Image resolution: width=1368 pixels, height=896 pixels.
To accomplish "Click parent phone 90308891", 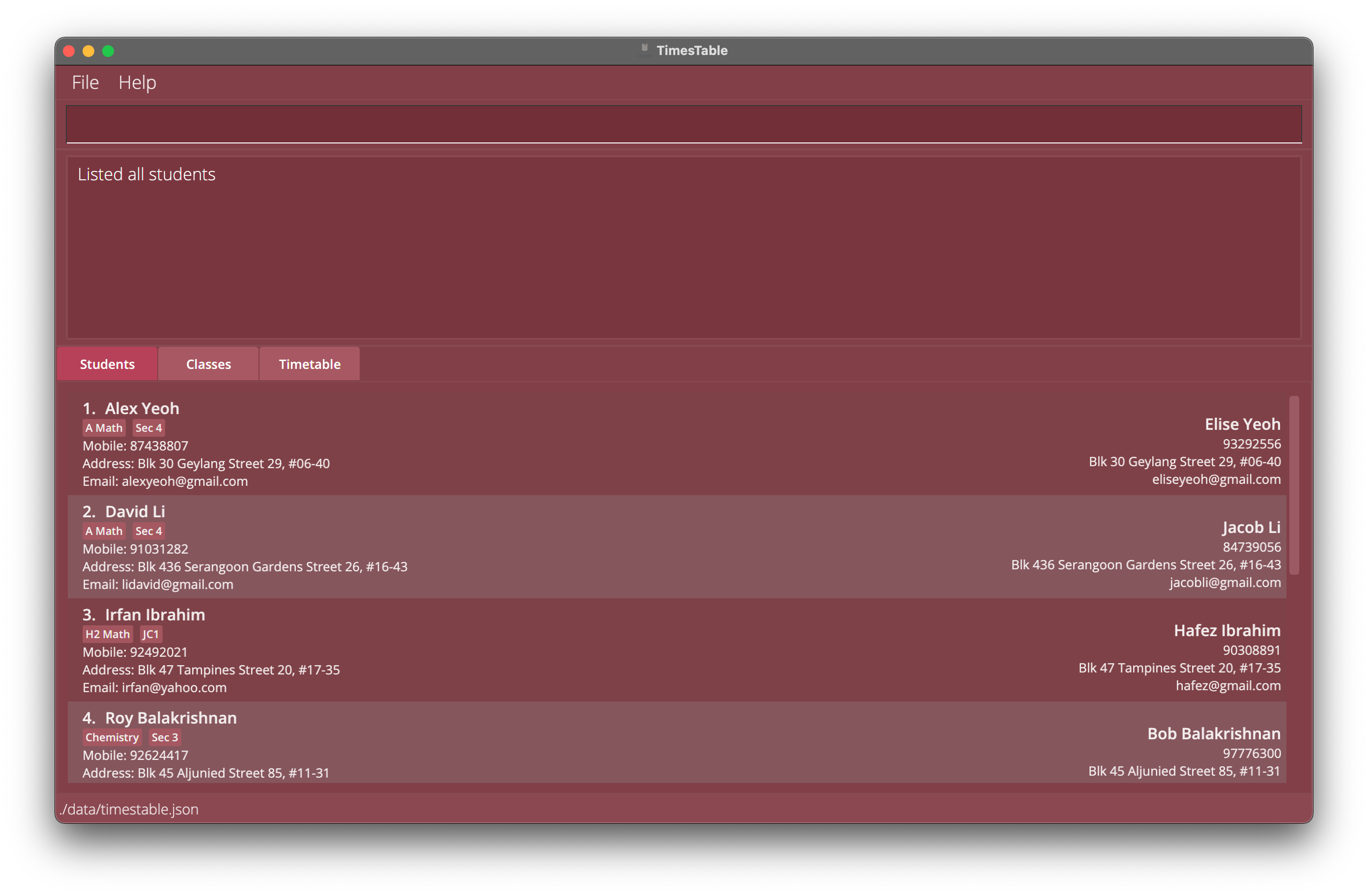I will point(1252,650).
